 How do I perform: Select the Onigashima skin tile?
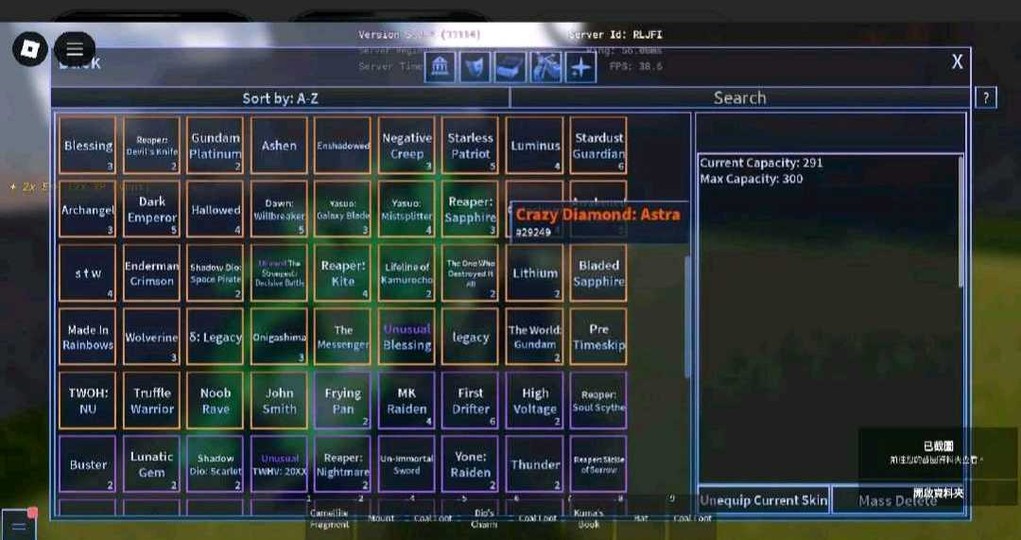tap(279, 337)
